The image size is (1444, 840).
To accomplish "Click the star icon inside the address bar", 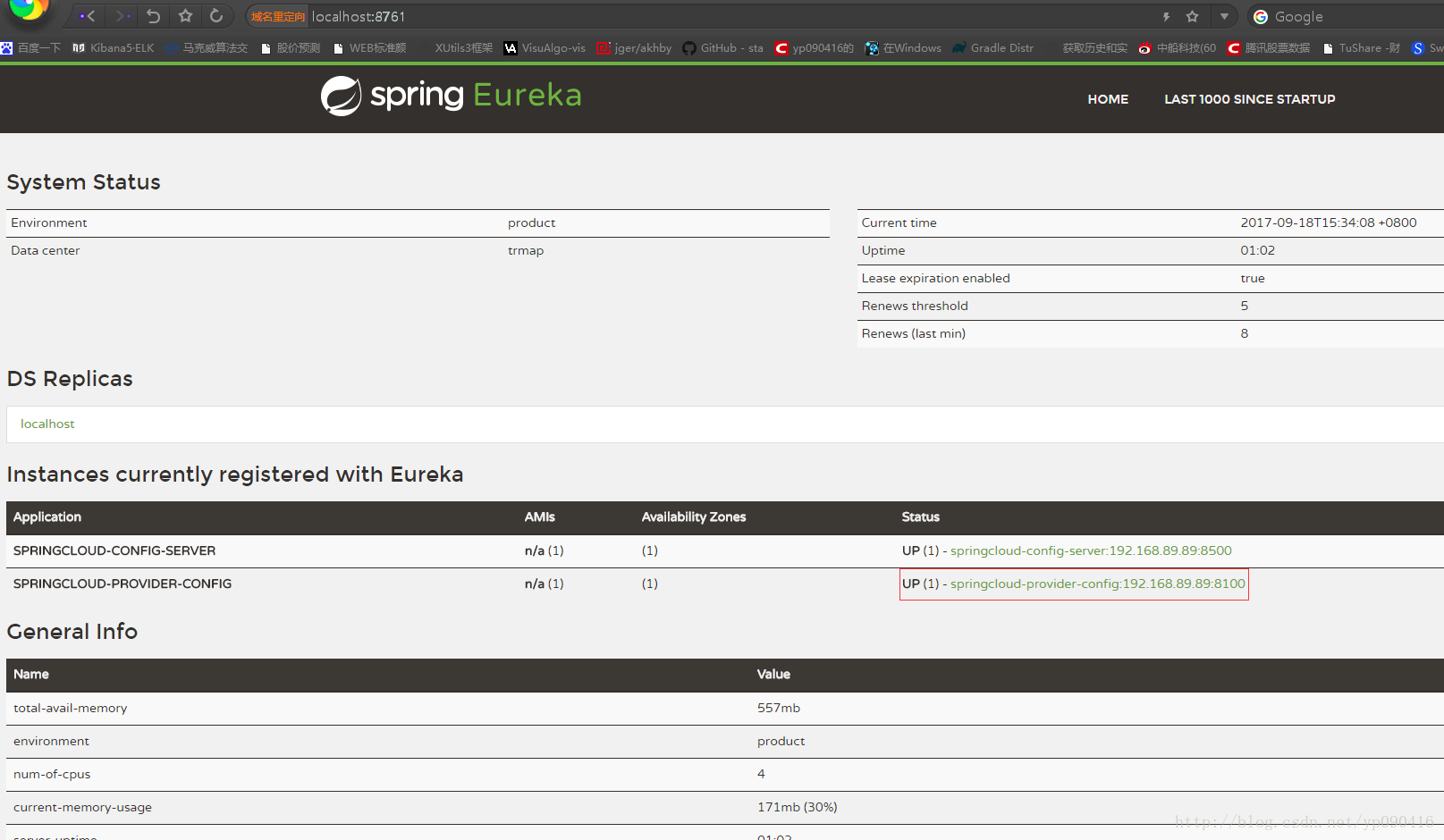I will click(1192, 17).
